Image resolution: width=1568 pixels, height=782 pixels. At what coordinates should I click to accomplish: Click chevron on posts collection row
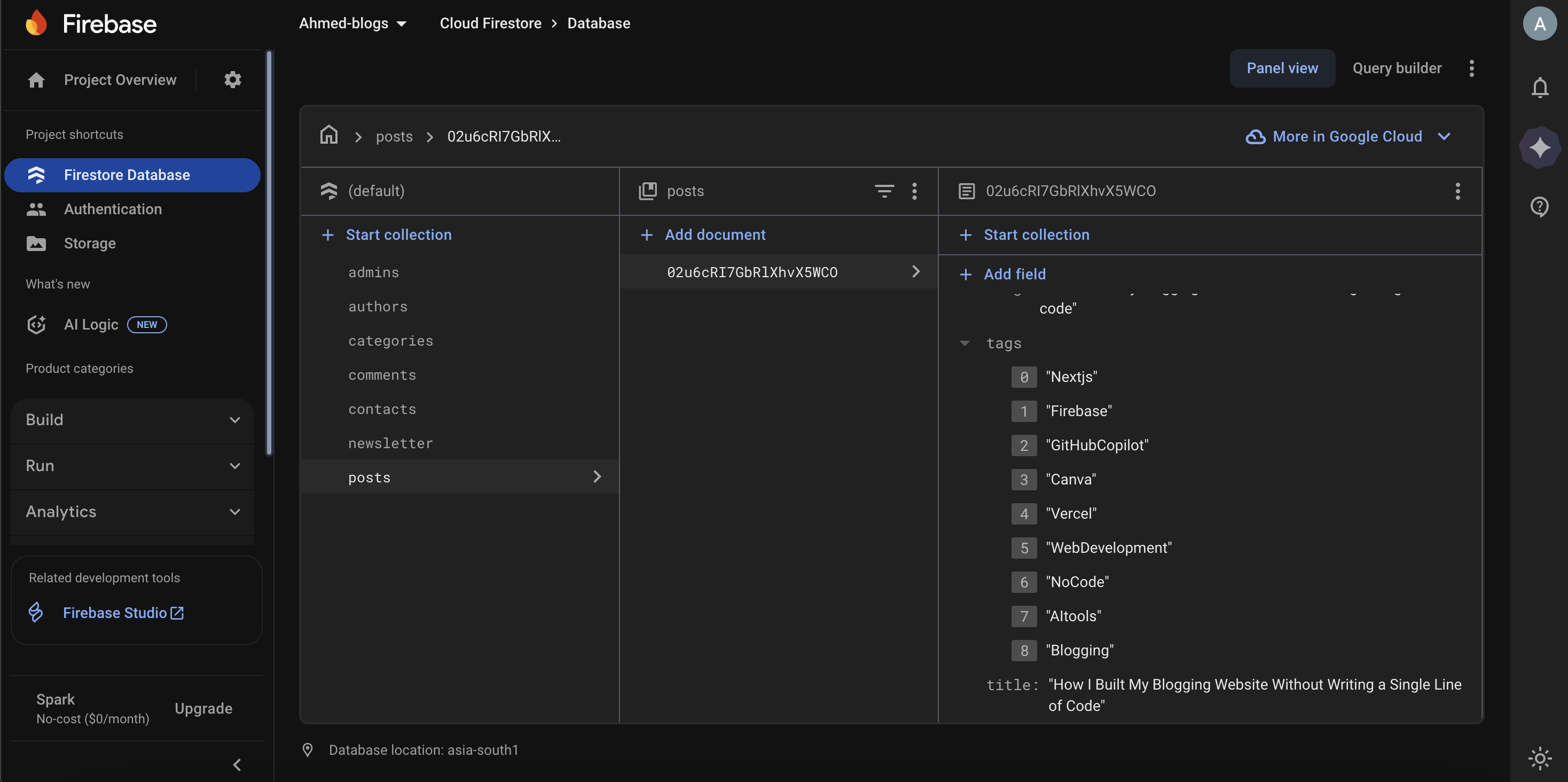[597, 476]
